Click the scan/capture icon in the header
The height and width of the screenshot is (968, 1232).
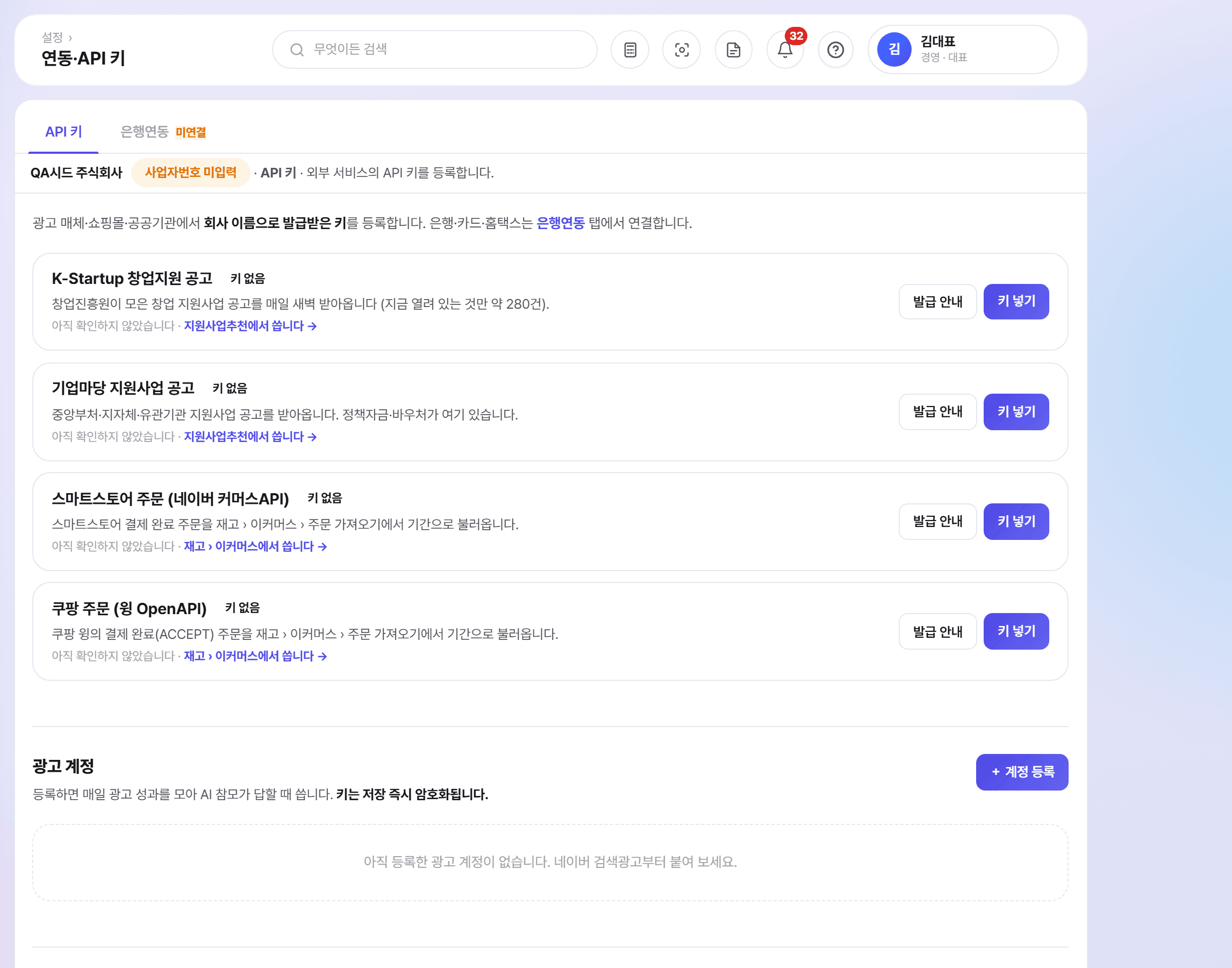point(682,50)
